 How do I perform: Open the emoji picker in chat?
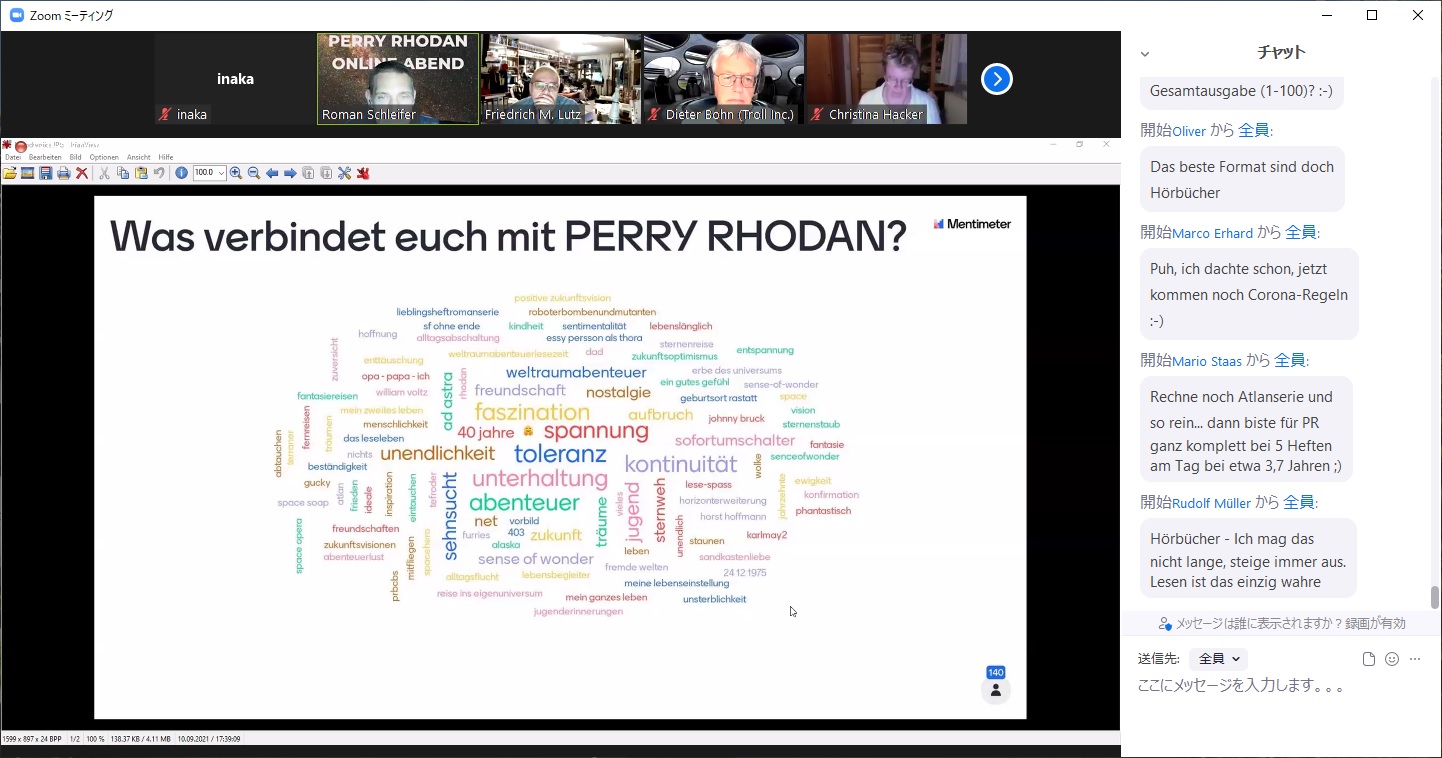[x=1391, y=659]
